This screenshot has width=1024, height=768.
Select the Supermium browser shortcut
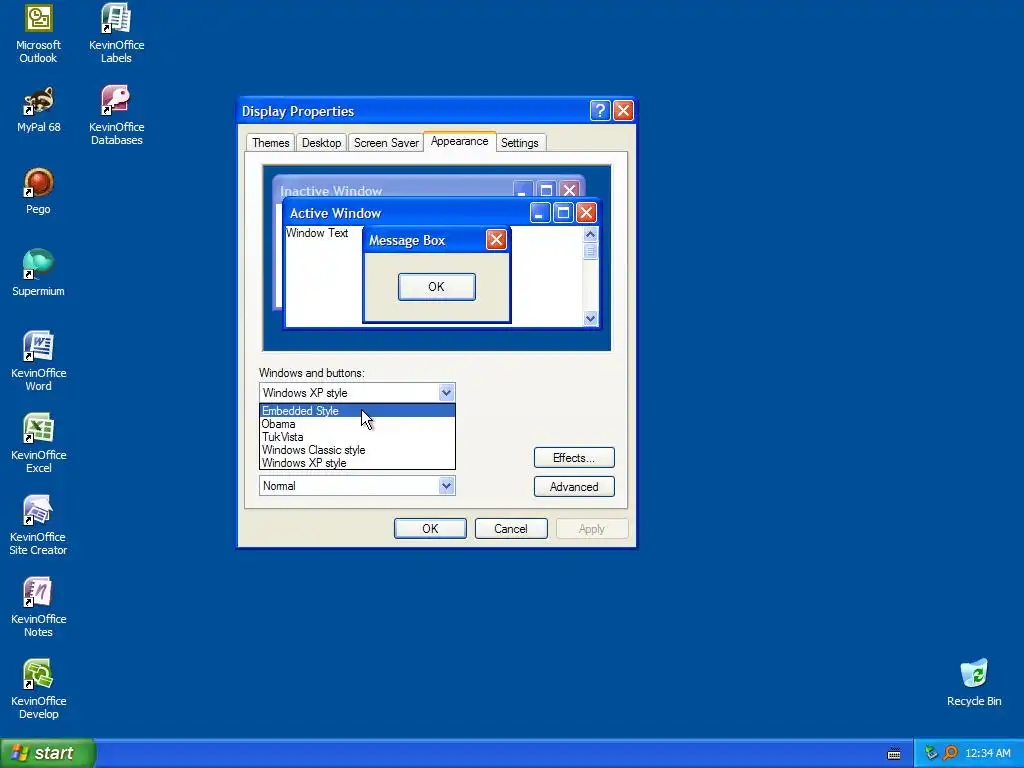tap(39, 273)
